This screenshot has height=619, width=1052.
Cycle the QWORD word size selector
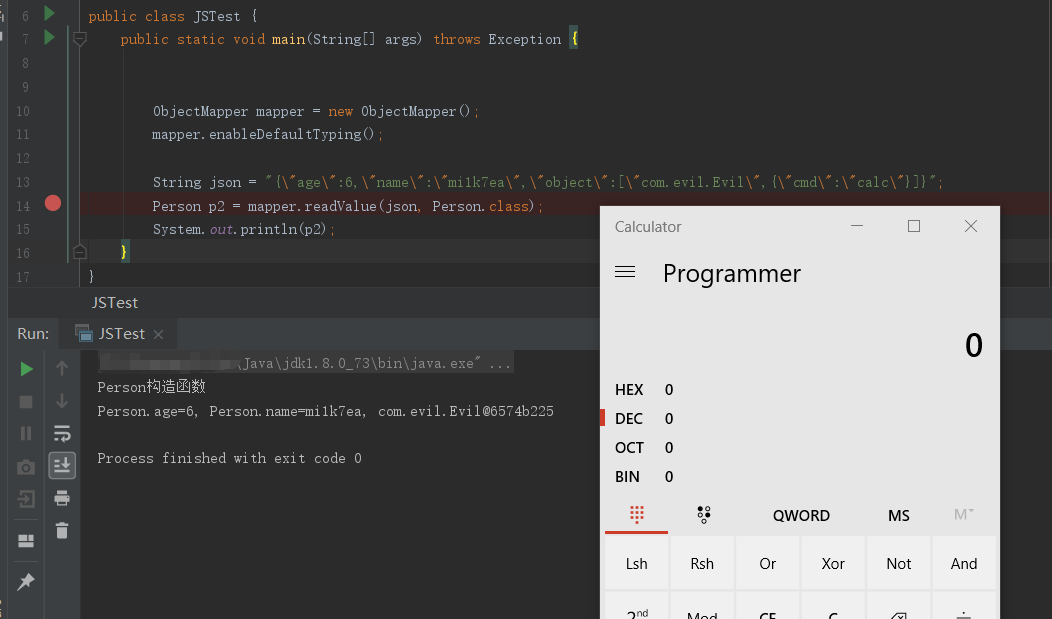801,516
